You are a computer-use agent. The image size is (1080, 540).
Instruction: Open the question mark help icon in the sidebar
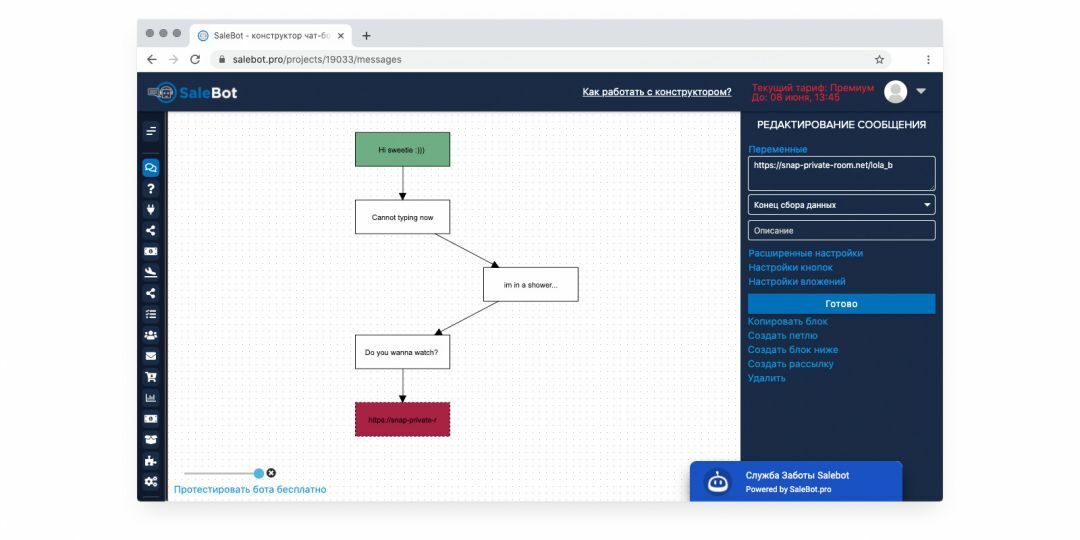[x=151, y=189]
